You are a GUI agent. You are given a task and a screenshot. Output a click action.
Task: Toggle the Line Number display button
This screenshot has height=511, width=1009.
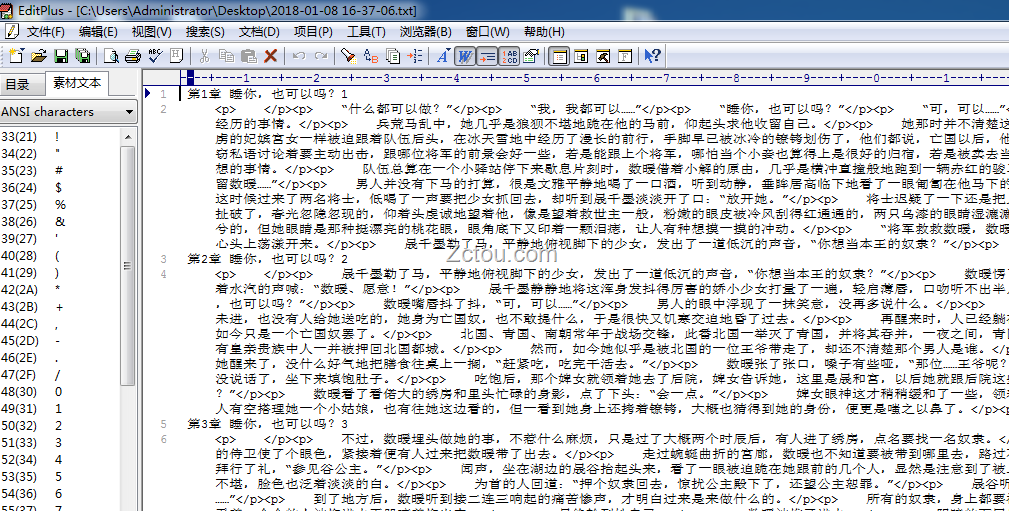click(x=509, y=56)
